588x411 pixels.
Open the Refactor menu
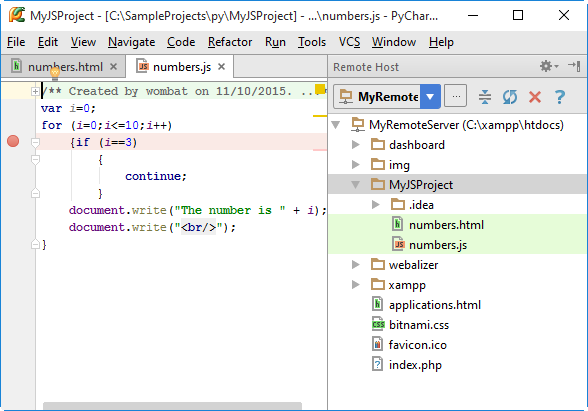click(x=230, y=42)
